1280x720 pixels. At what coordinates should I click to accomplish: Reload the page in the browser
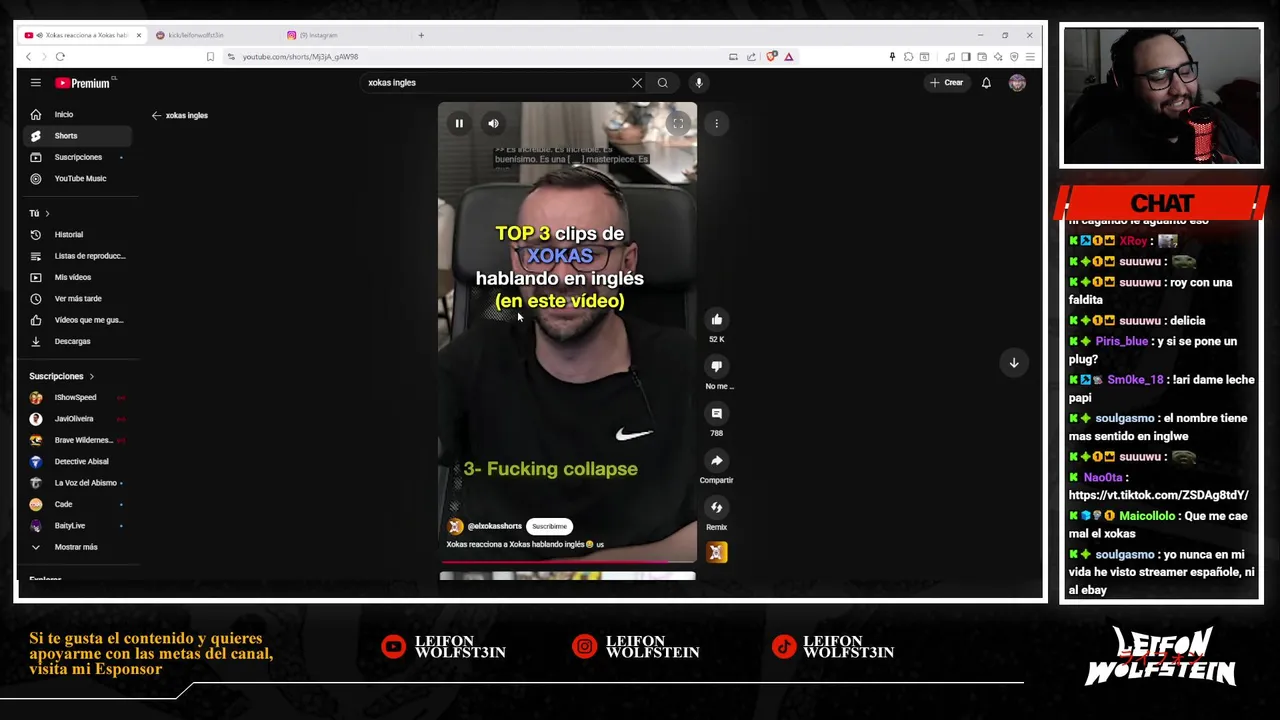[60, 57]
